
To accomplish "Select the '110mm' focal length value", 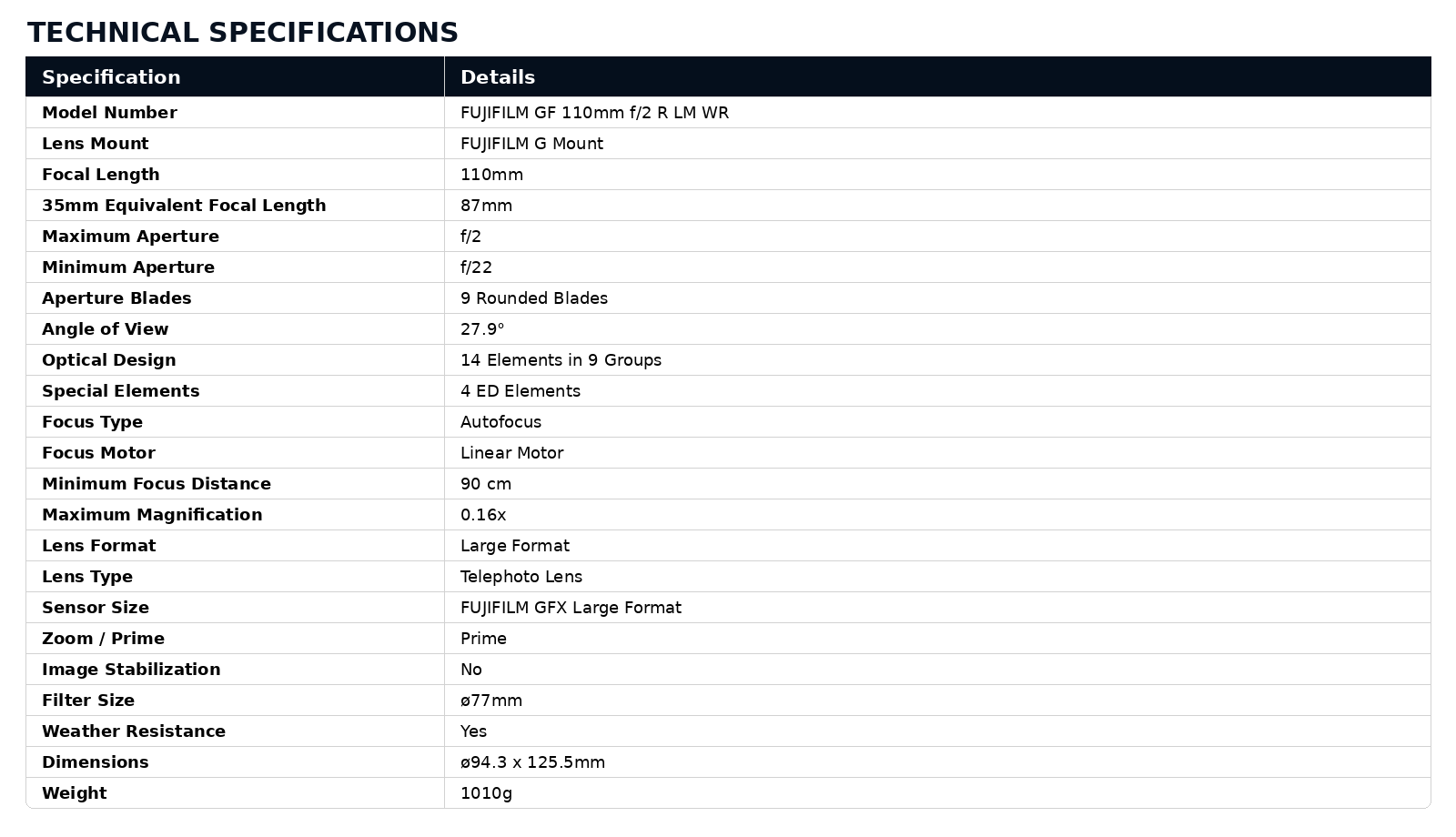I will pyautogui.click(x=491, y=175).
